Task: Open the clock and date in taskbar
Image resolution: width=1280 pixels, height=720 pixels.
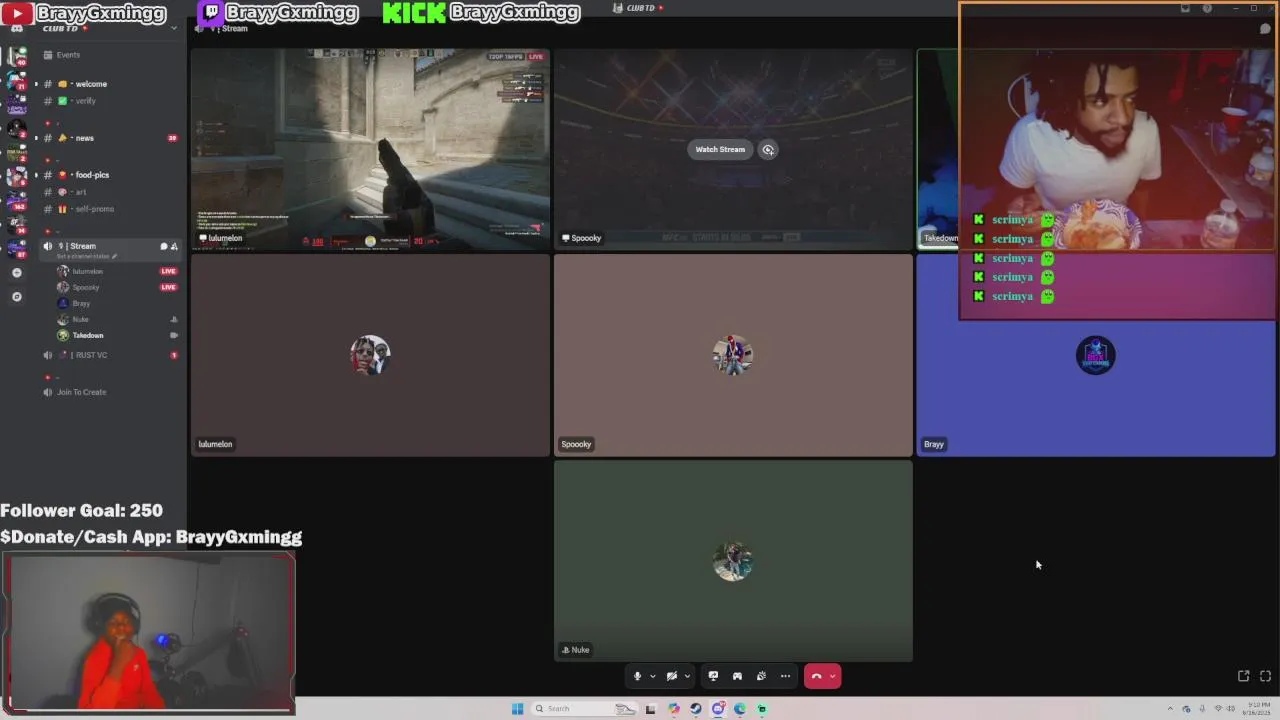Action: 1255,708
